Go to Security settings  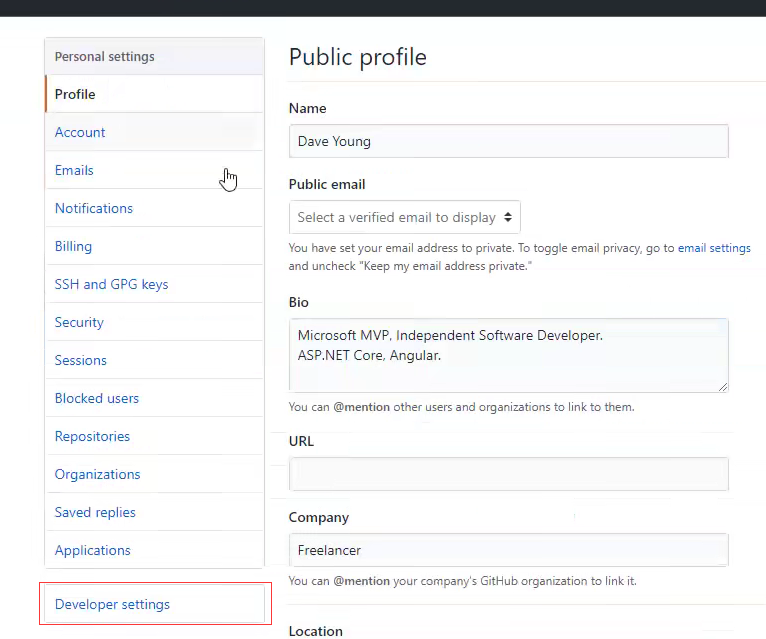[79, 322]
